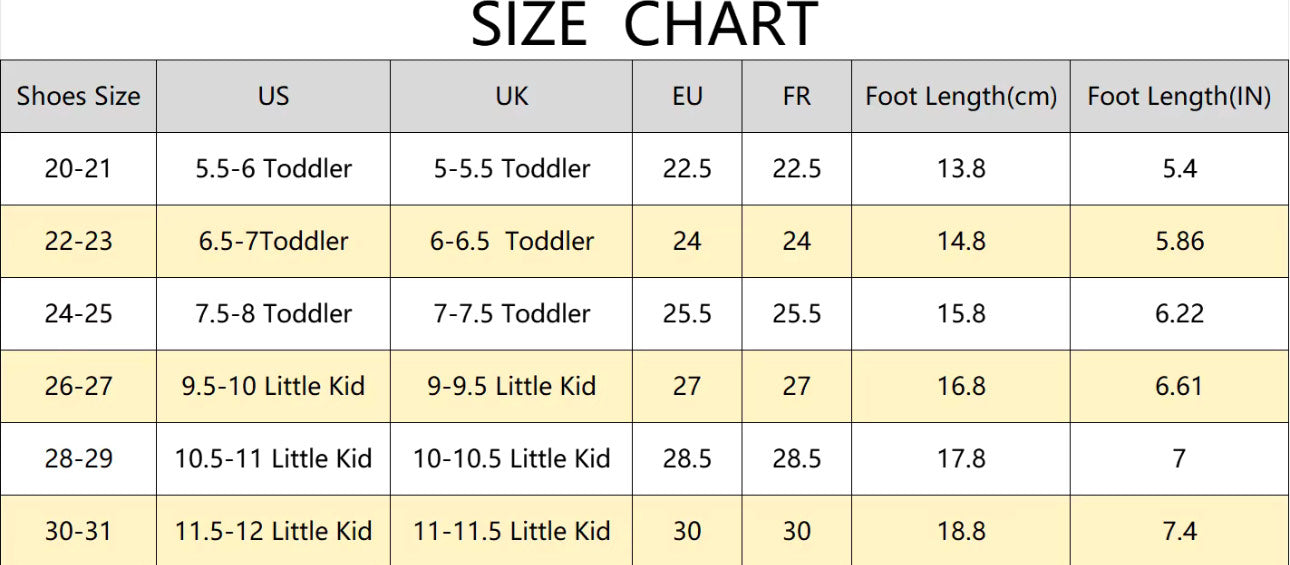
Task: Click the Foot Length(cm) header
Action: (961, 96)
